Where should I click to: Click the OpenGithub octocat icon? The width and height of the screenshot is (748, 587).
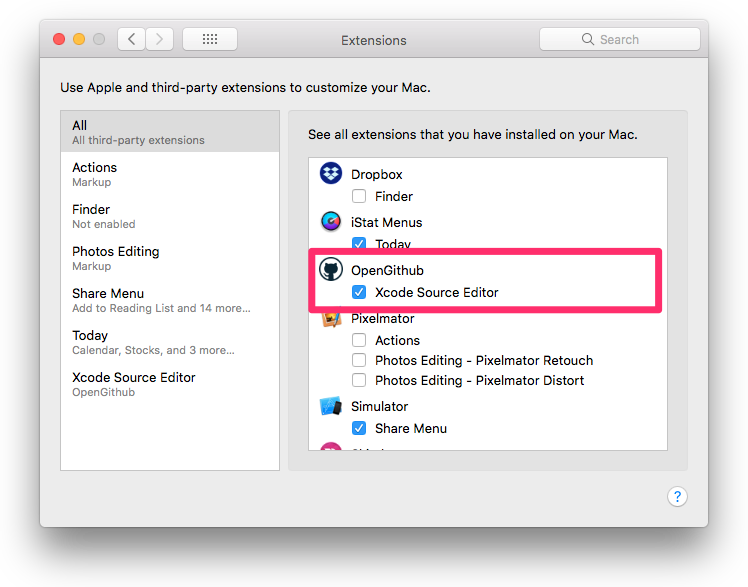tap(331, 269)
